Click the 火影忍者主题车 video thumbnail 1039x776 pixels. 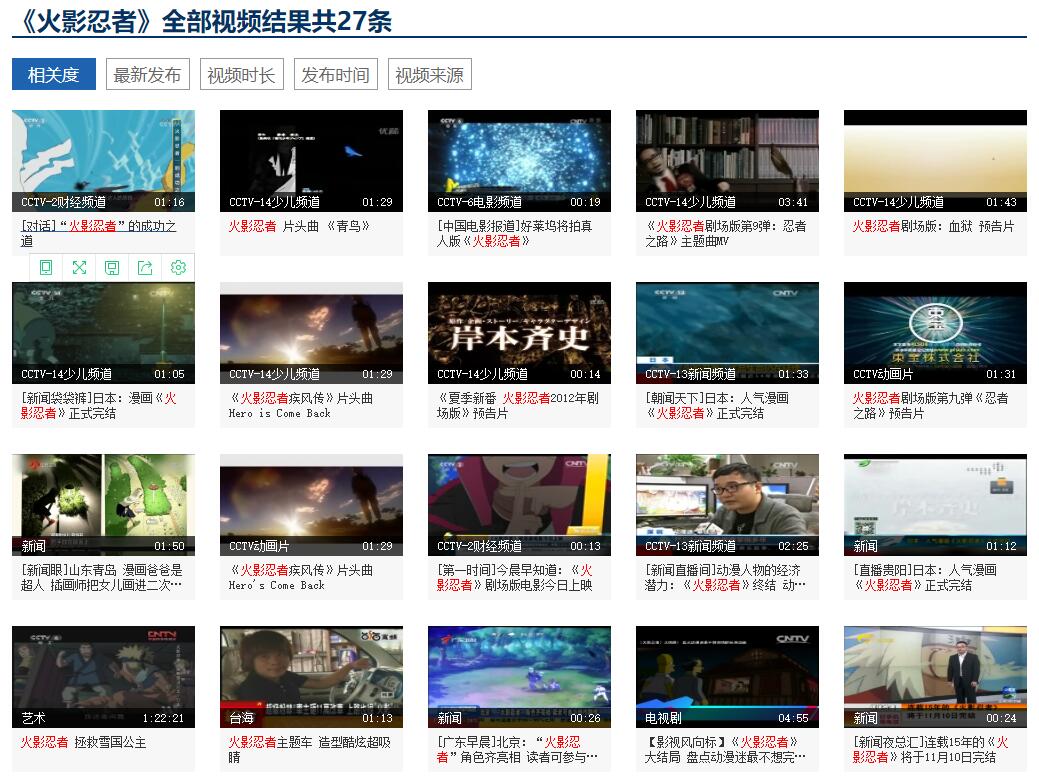pos(311,675)
